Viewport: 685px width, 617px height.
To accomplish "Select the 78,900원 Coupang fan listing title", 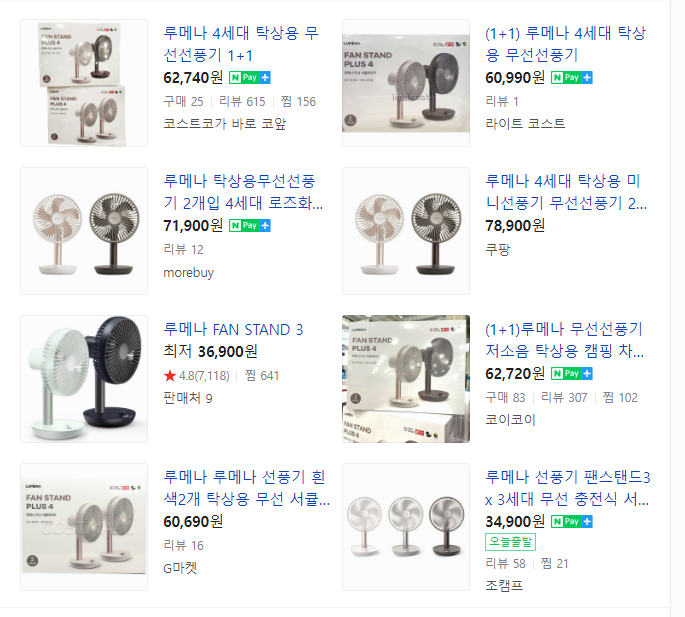I will click(566, 192).
